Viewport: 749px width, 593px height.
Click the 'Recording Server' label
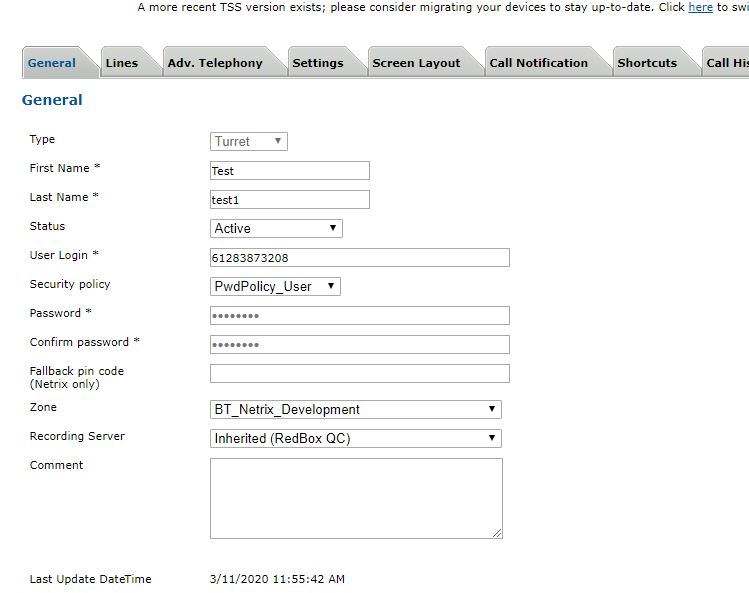pos(77,436)
